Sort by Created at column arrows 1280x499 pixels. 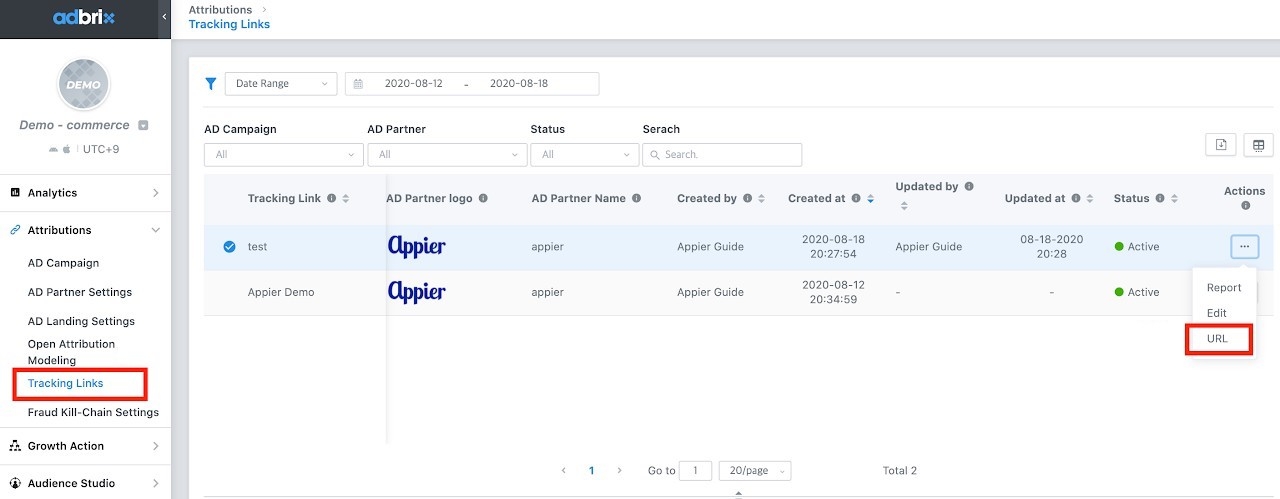click(x=870, y=199)
